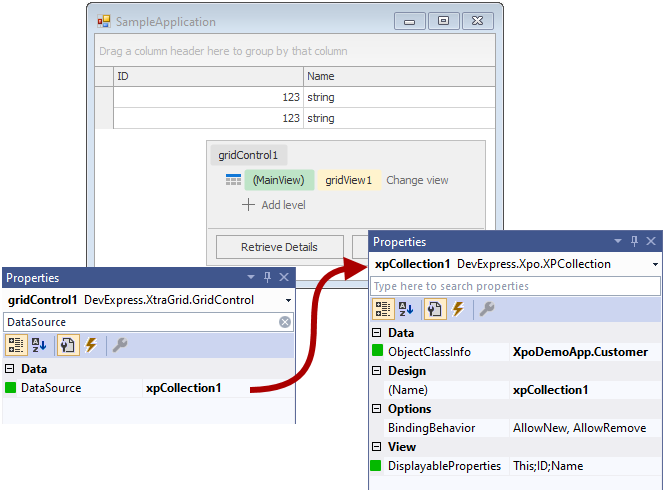665x493 pixels.
Task: Click Alphabetical sort icon in xpCollection1 Properties
Action: (x=406, y=309)
